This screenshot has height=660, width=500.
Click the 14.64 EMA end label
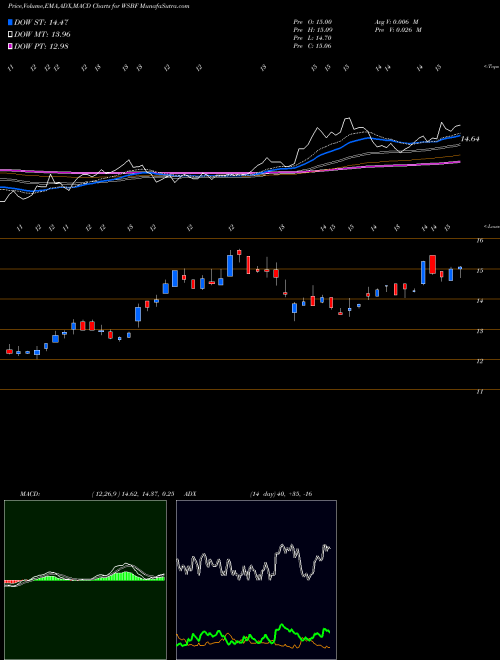[470, 138]
